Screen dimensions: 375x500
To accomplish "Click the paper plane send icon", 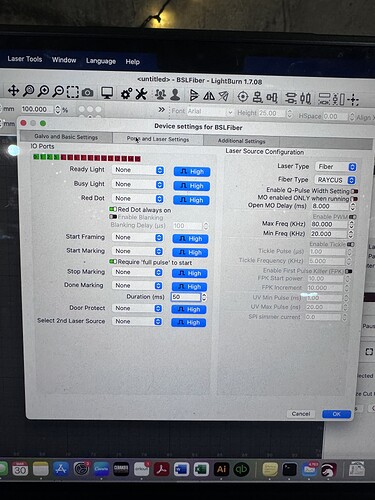I will coord(224,96).
